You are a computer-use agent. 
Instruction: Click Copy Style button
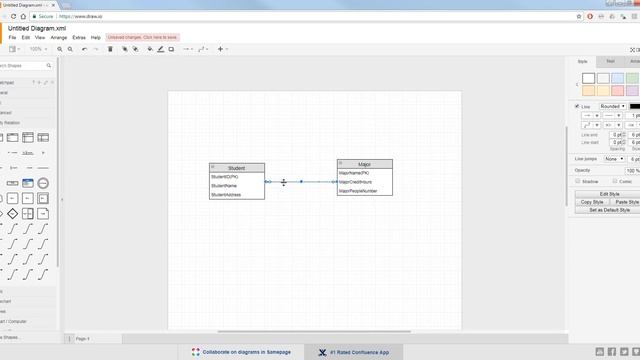click(x=592, y=202)
